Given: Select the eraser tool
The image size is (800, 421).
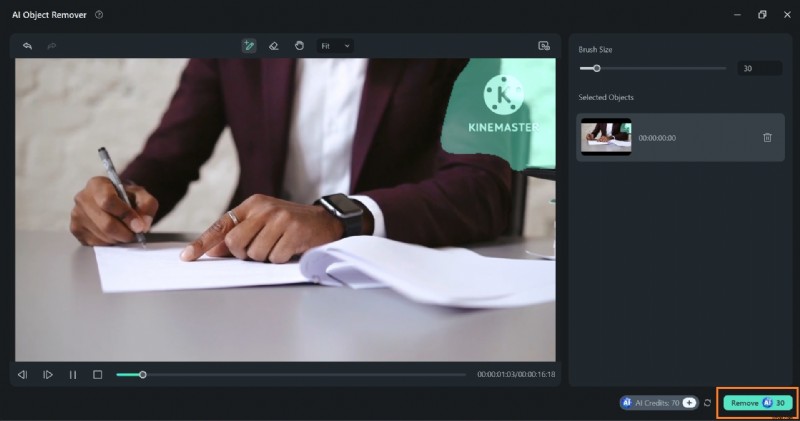Looking at the screenshot, I should pyautogui.click(x=274, y=46).
